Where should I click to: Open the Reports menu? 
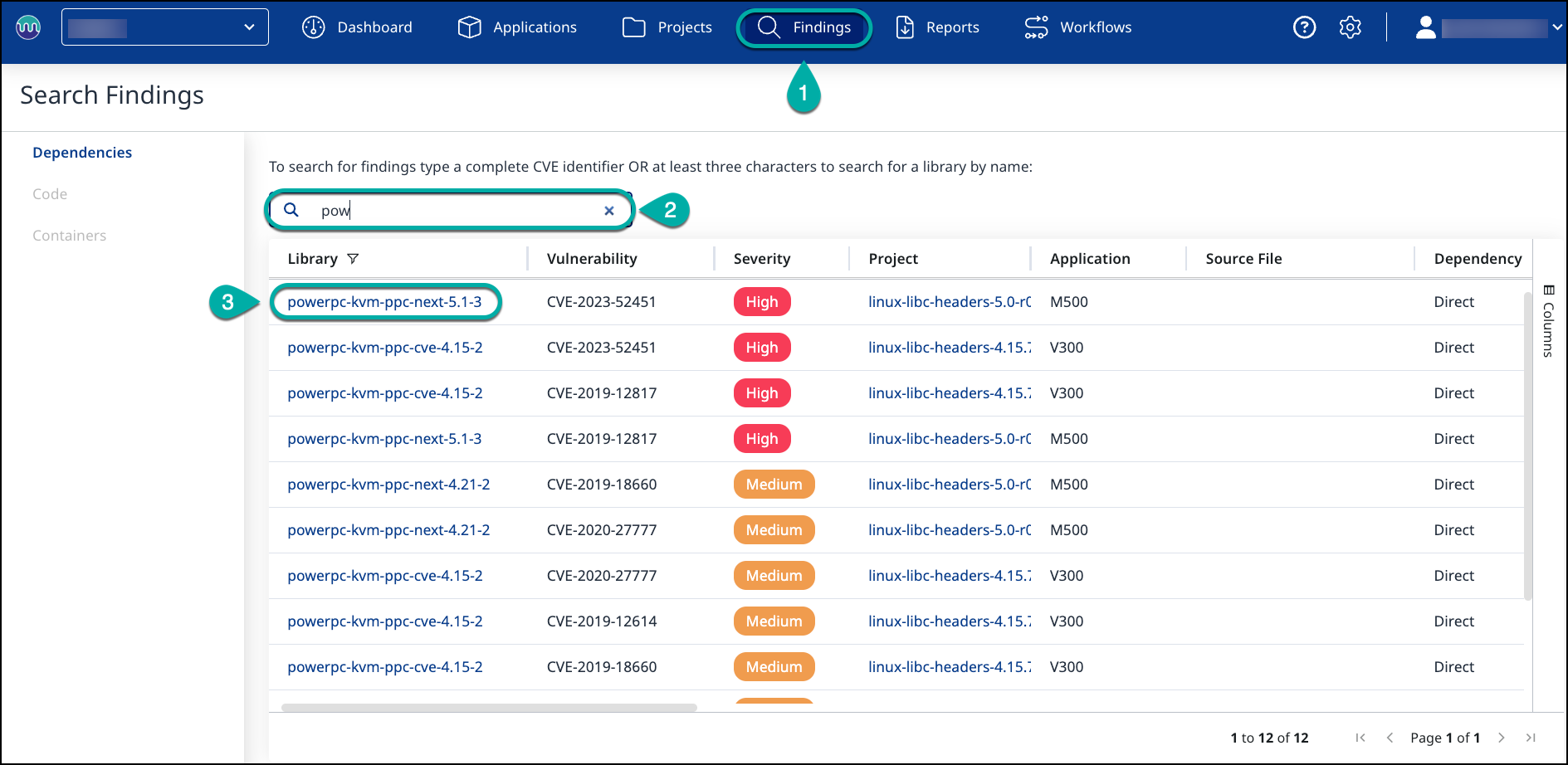click(937, 27)
